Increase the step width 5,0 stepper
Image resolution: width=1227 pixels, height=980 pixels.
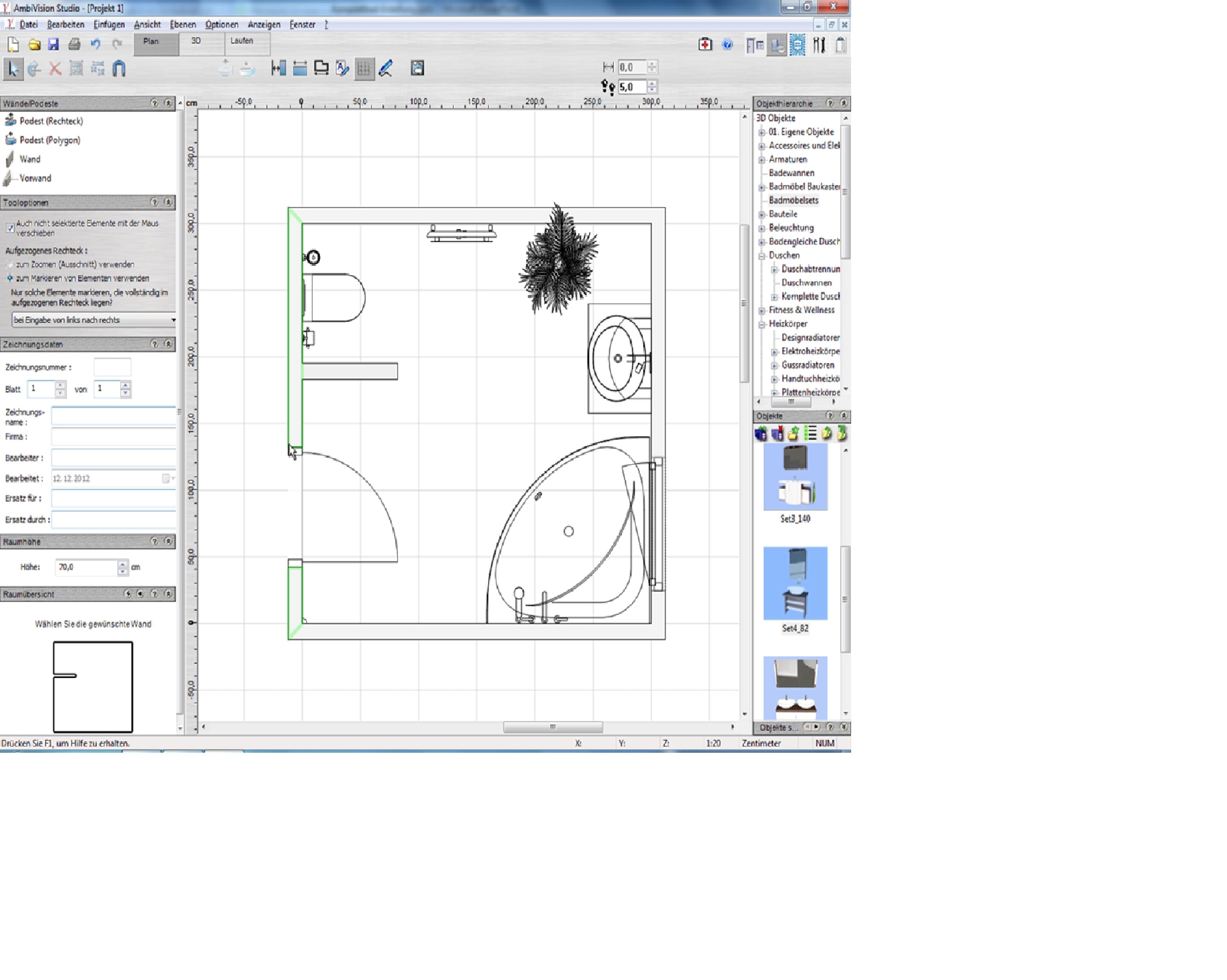652,84
